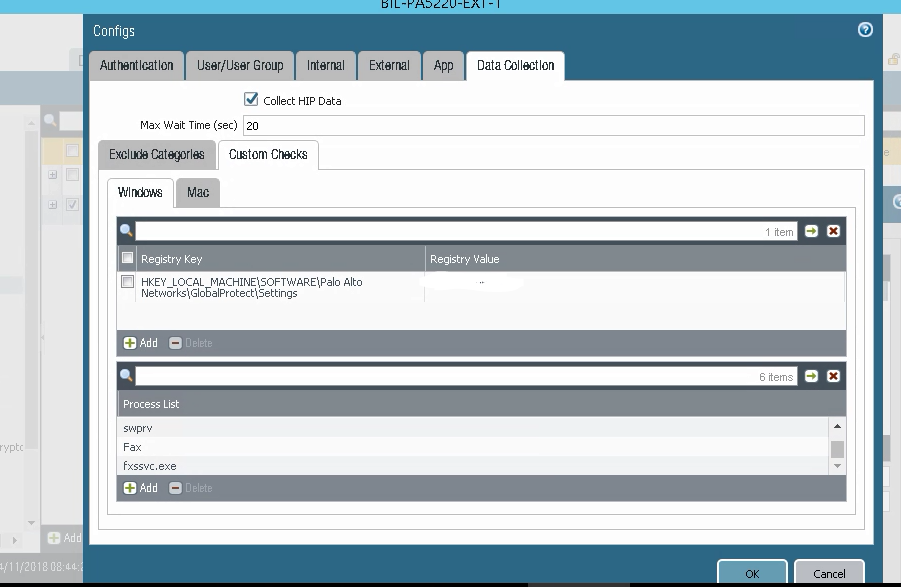Image resolution: width=901 pixels, height=587 pixels.
Task: Switch to the Authentication tab
Action: point(137,65)
